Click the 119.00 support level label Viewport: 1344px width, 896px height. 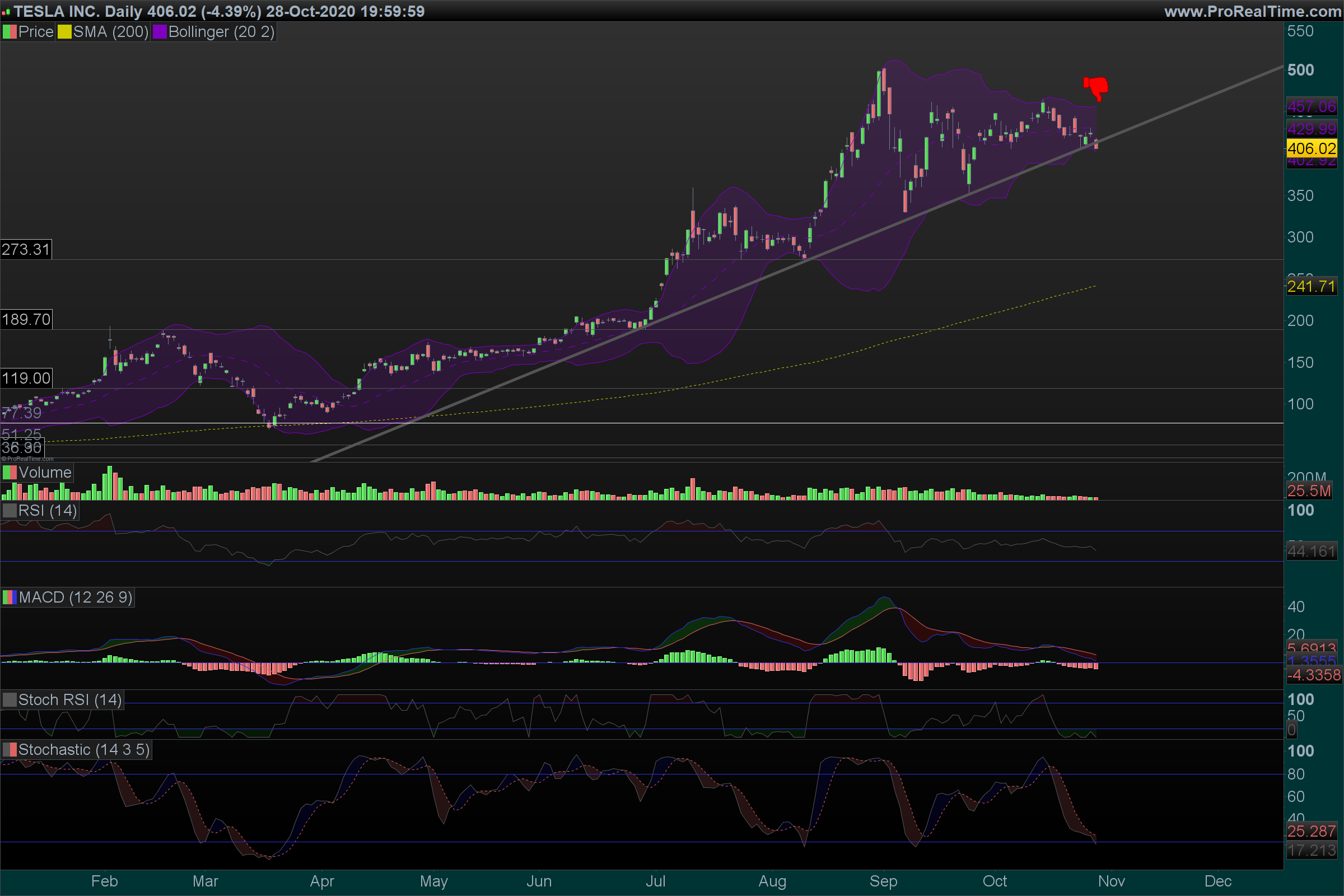[26, 379]
